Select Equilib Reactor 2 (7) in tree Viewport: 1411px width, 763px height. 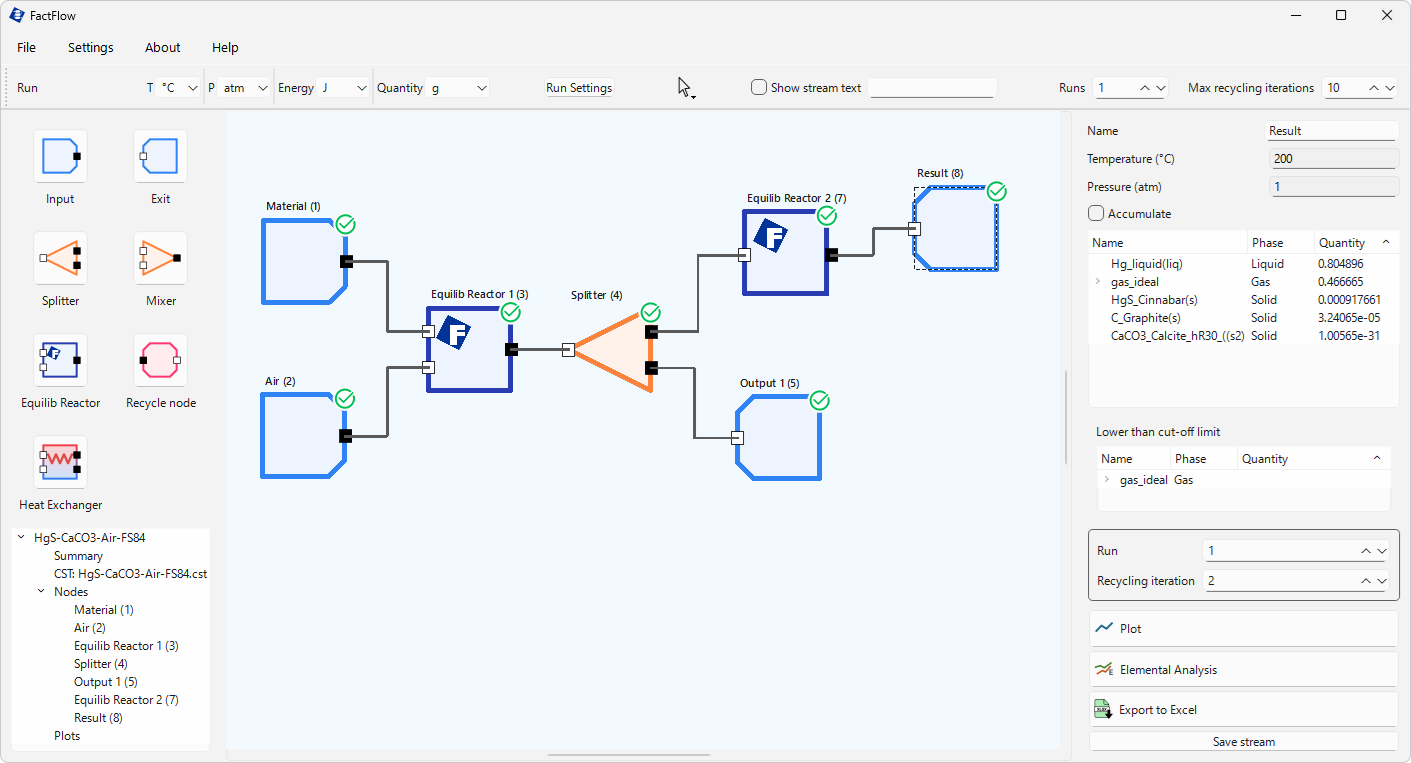[x=126, y=700]
